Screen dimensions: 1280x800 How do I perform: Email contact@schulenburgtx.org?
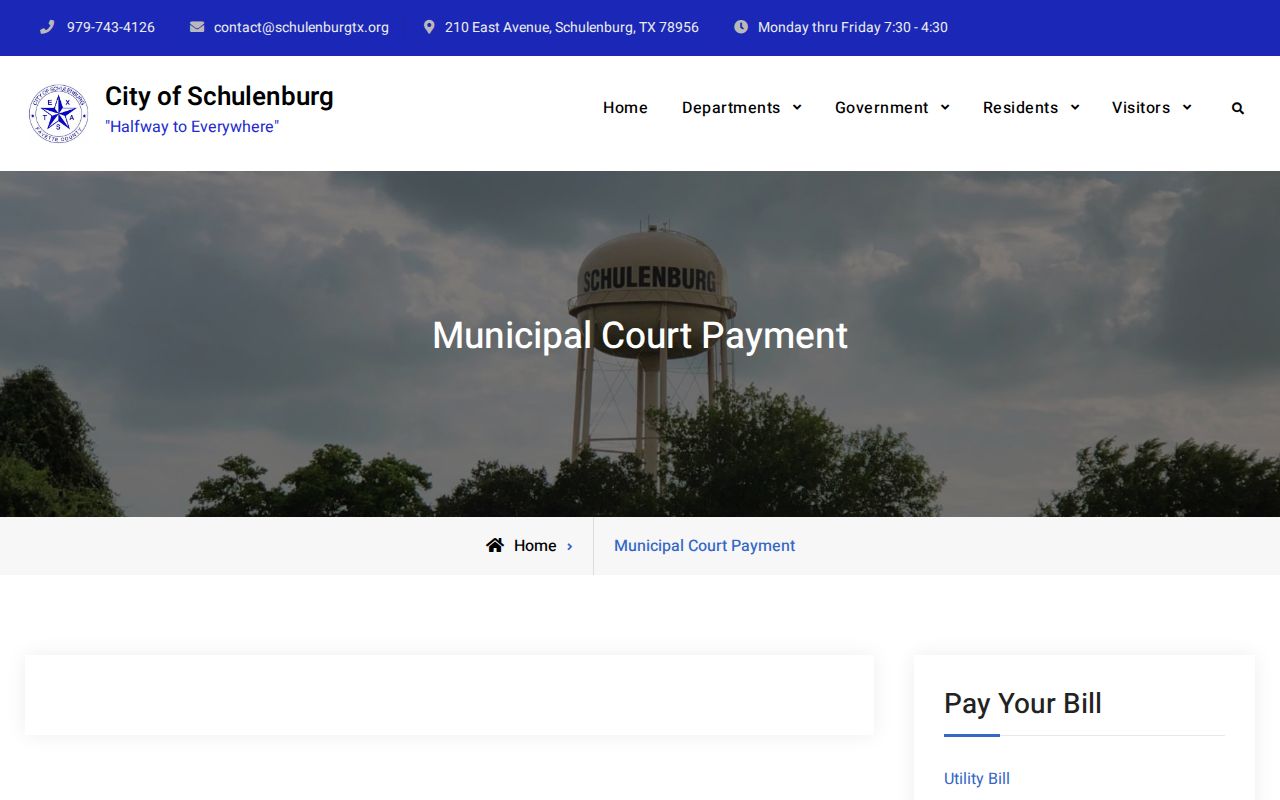click(x=301, y=27)
